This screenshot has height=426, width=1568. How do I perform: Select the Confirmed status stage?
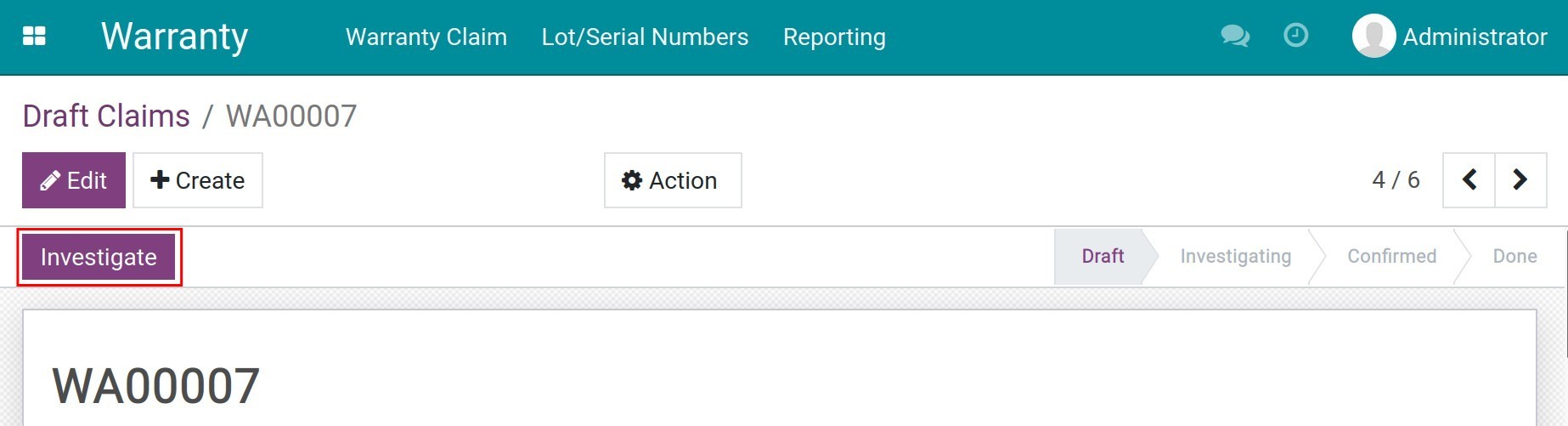(1391, 256)
